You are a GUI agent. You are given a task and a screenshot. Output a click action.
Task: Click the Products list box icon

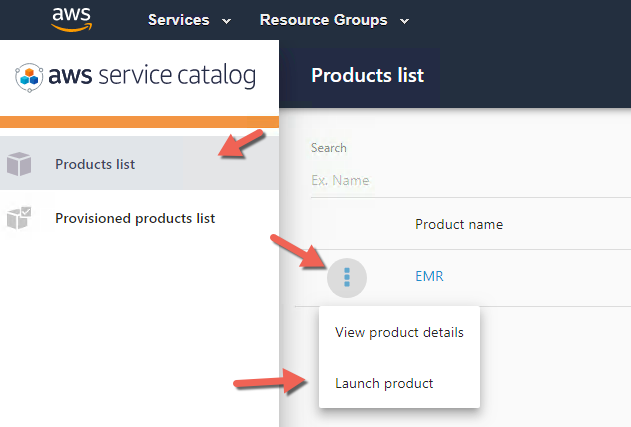point(19,164)
